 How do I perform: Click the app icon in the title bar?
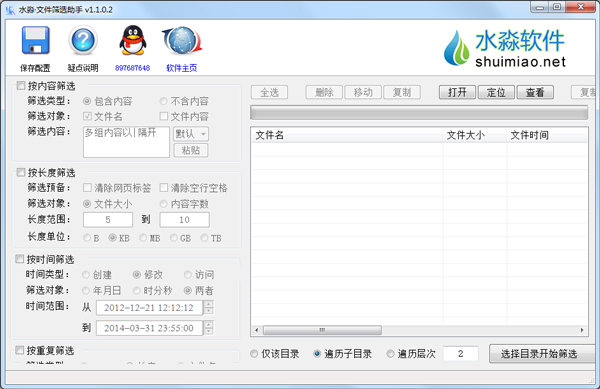[10, 10]
